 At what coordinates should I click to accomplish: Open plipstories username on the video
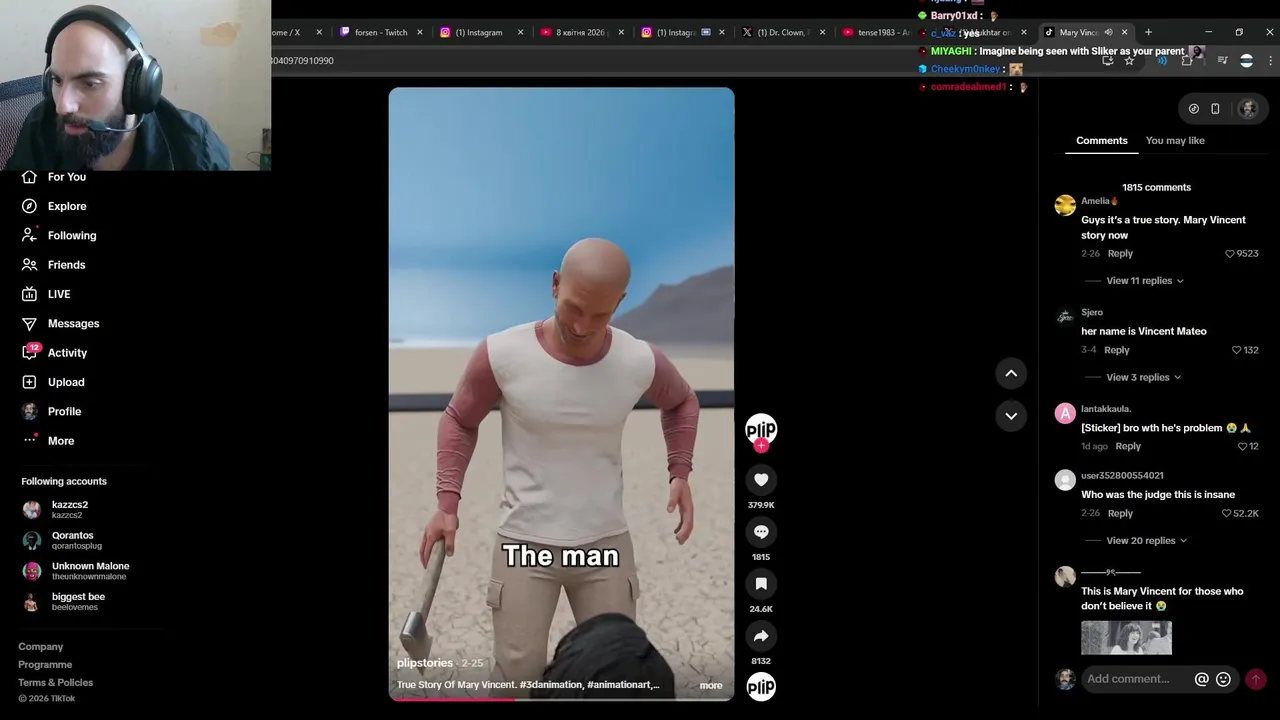(x=425, y=663)
